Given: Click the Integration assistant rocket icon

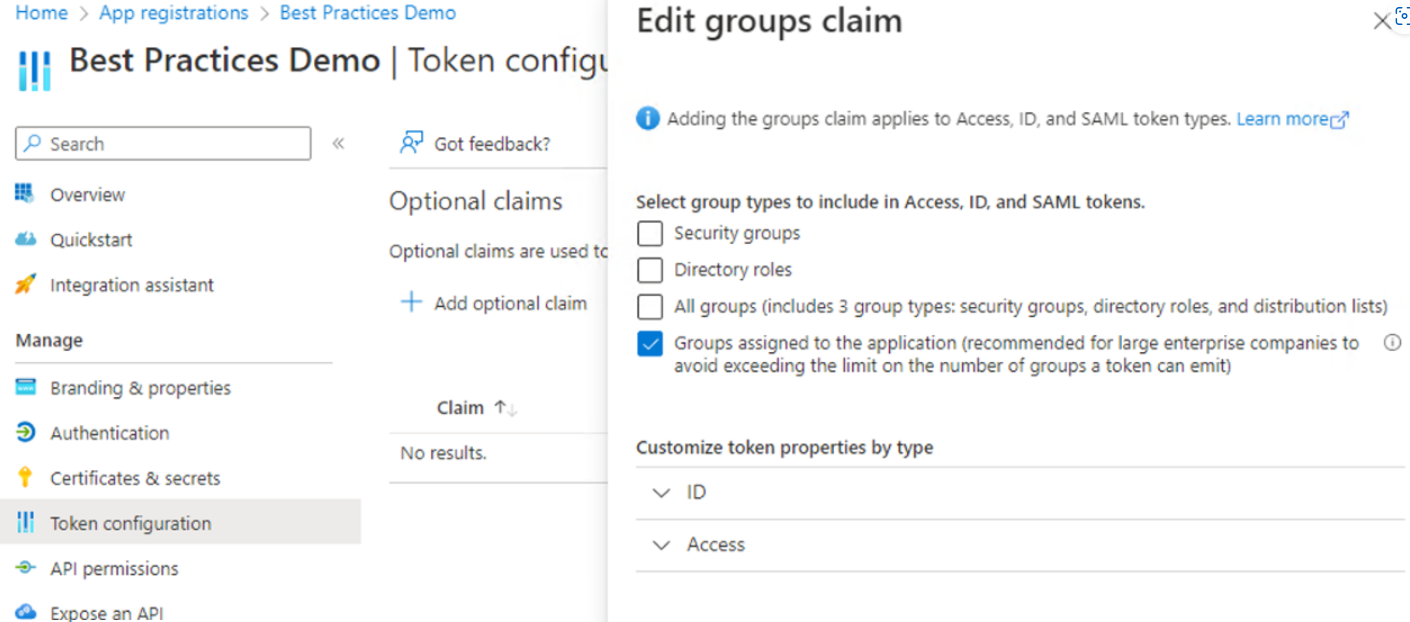Looking at the screenshot, I should [x=25, y=285].
